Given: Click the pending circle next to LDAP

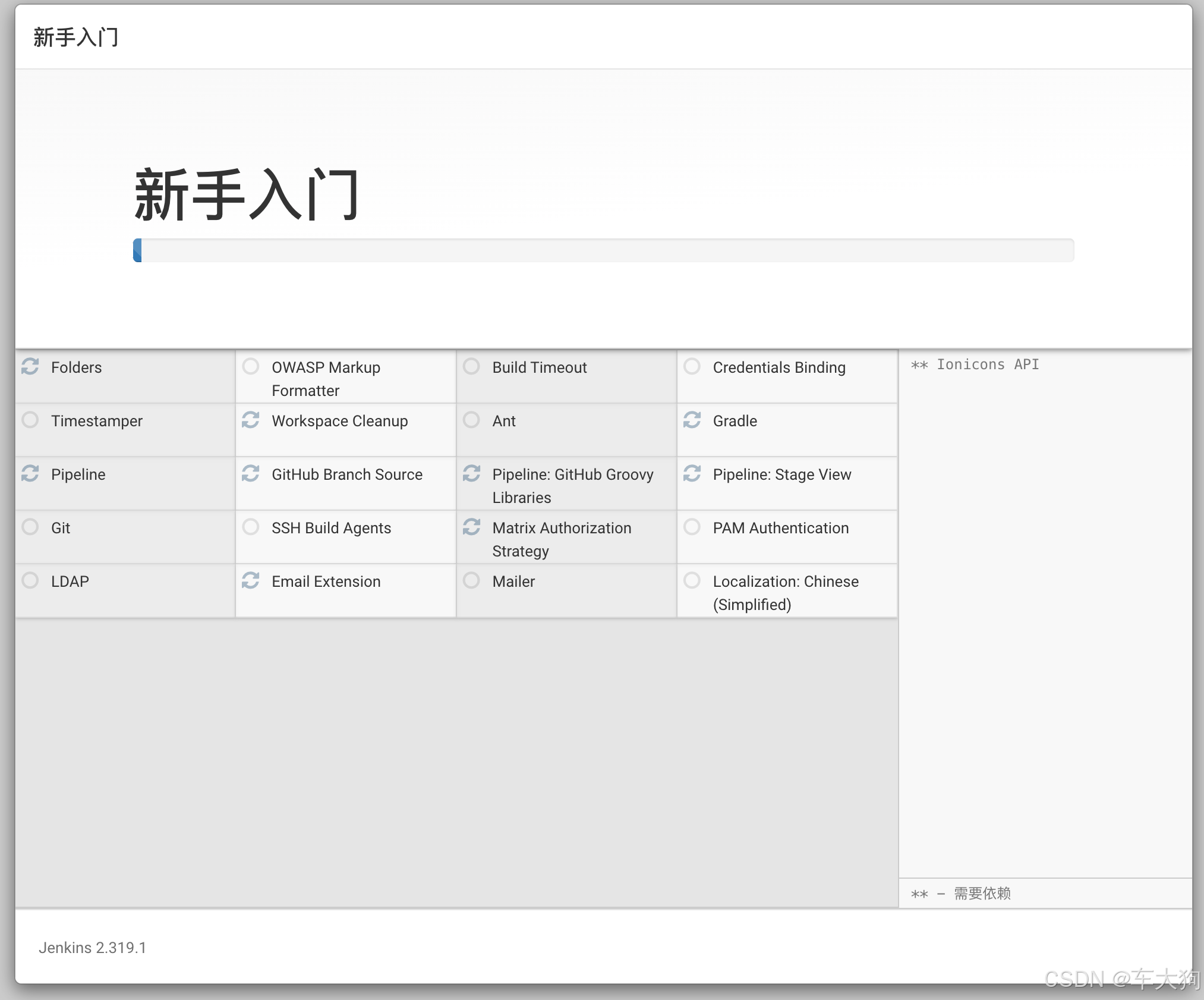Looking at the screenshot, I should point(30,580).
